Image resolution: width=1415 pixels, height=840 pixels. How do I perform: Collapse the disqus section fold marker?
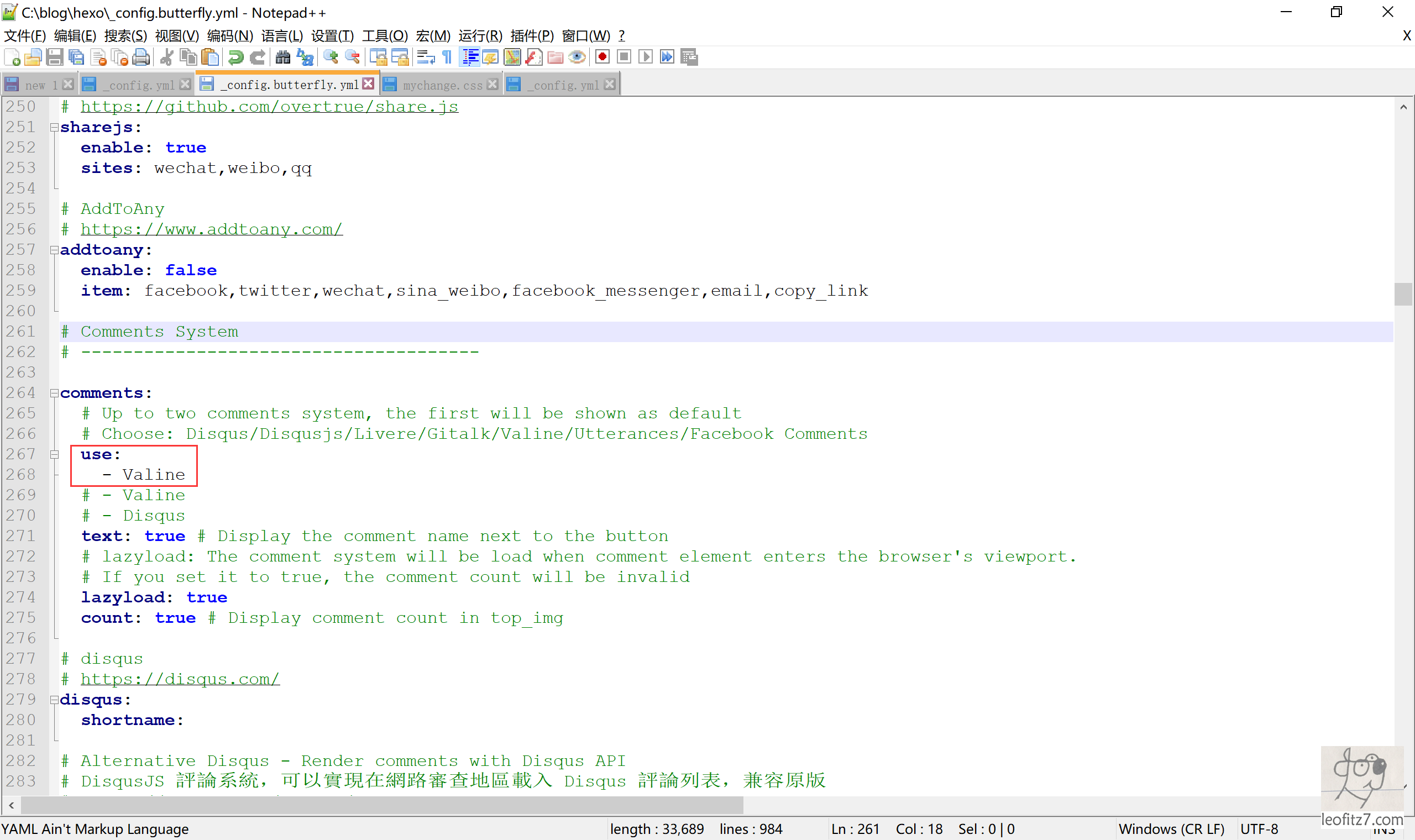point(54,699)
